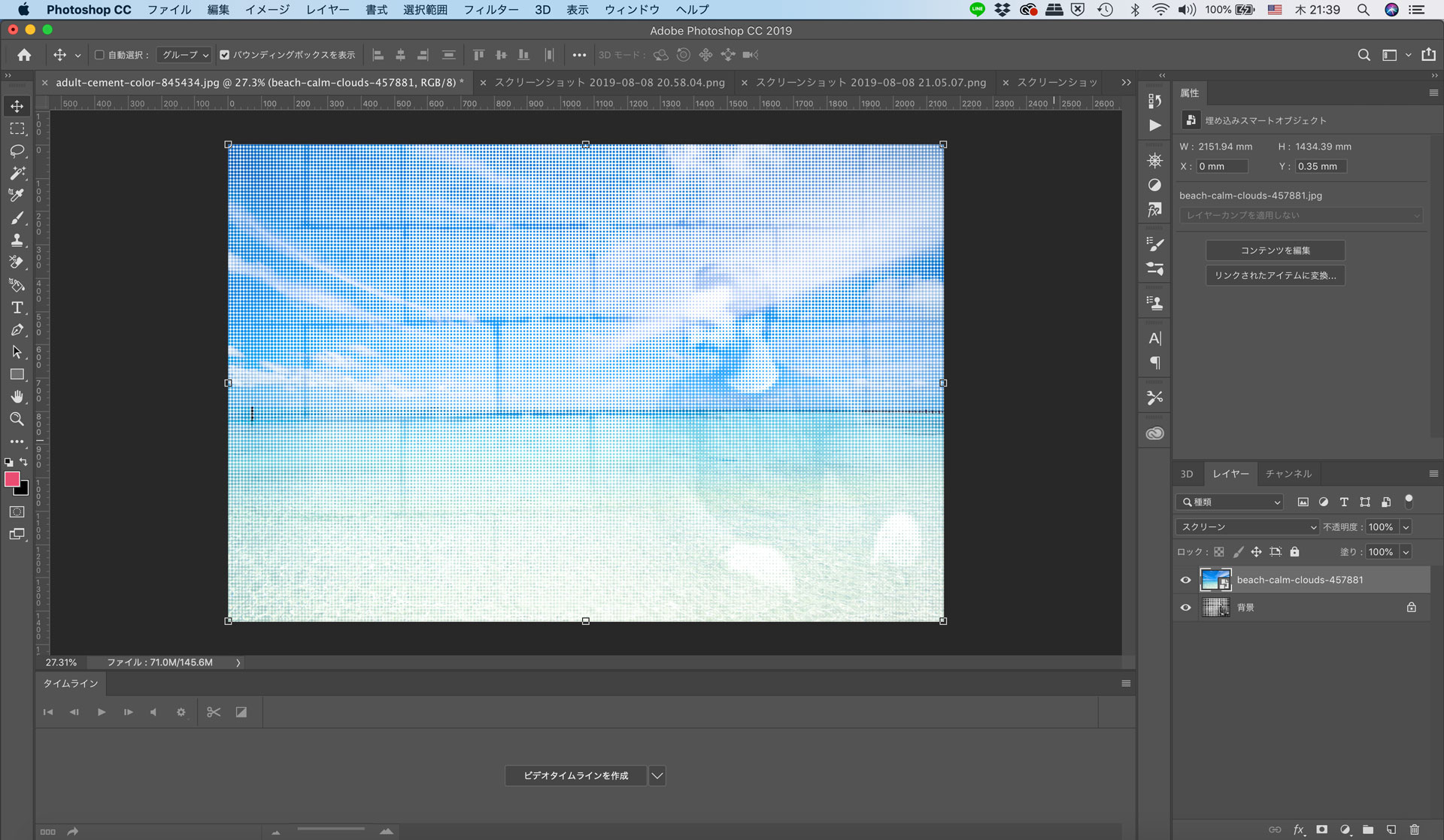
Task: Click リンクされたアイテムに変換 button
Action: pos(1275,275)
